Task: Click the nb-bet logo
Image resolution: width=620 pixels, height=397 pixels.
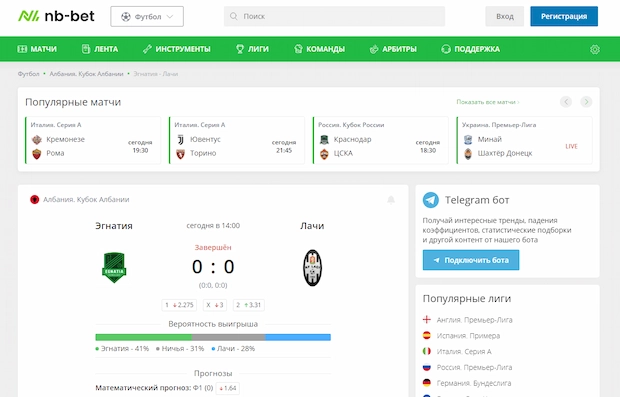Action: tap(56, 16)
